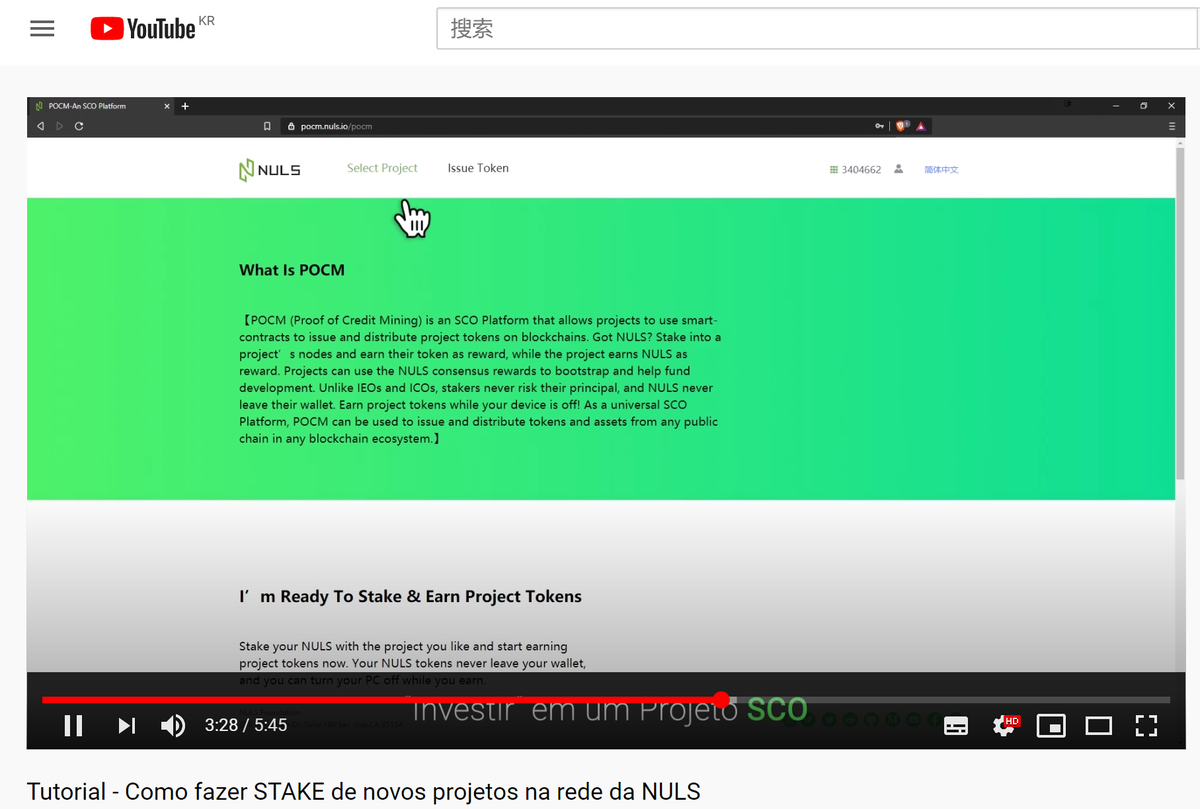This screenshot has width=1200, height=809.
Task: Open the recorded browser's hamburger menu
Action: click(x=1172, y=127)
